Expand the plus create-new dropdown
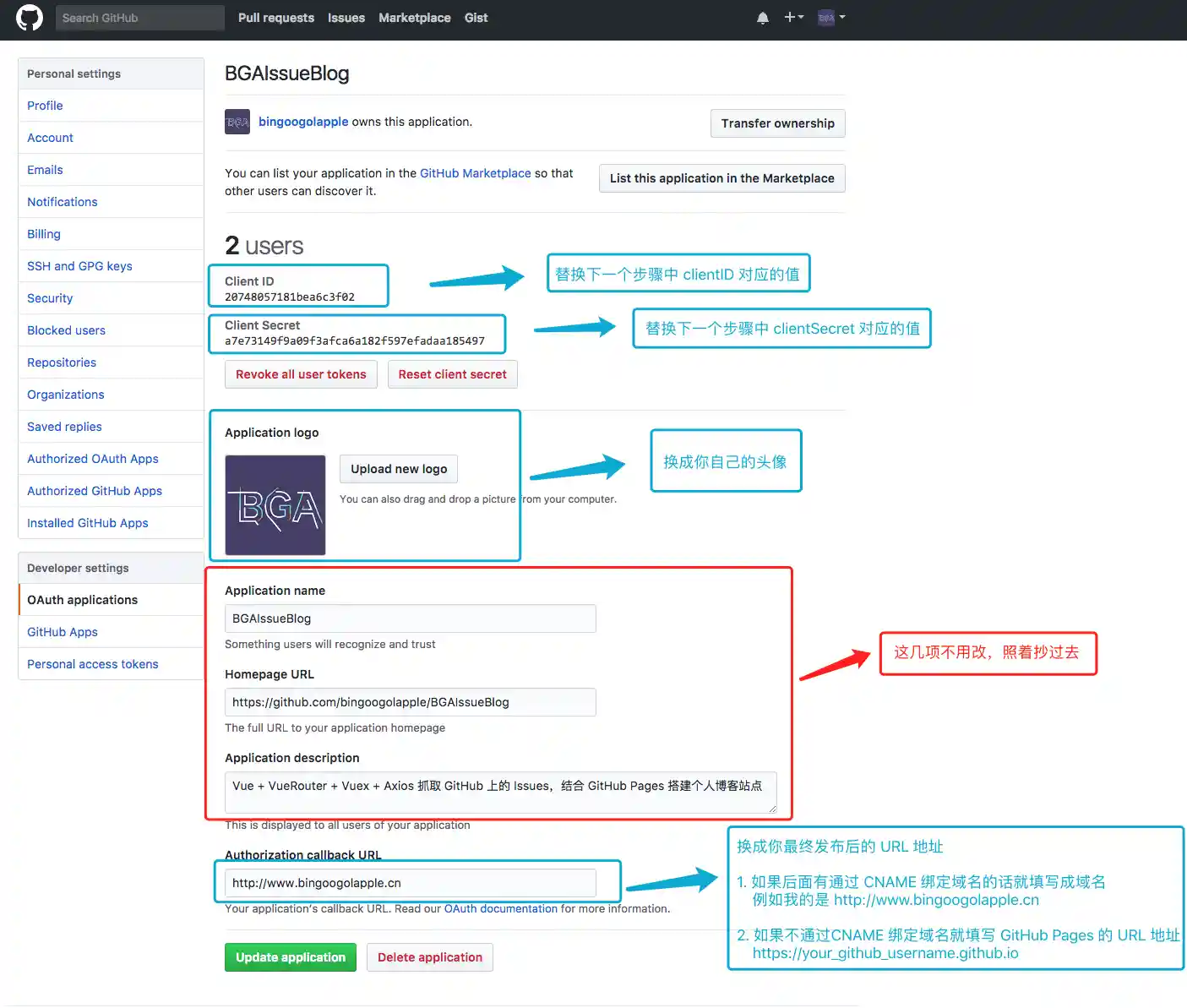The image size is (1187, 1008). (x=793, y=17)
